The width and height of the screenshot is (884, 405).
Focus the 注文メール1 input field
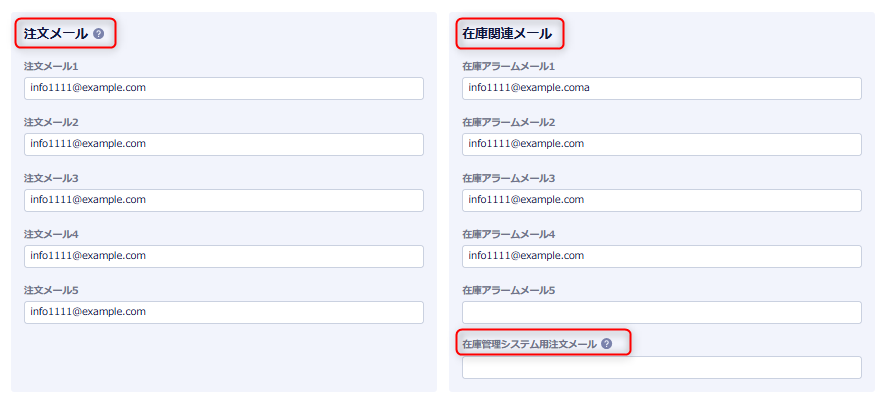point(224,88)
